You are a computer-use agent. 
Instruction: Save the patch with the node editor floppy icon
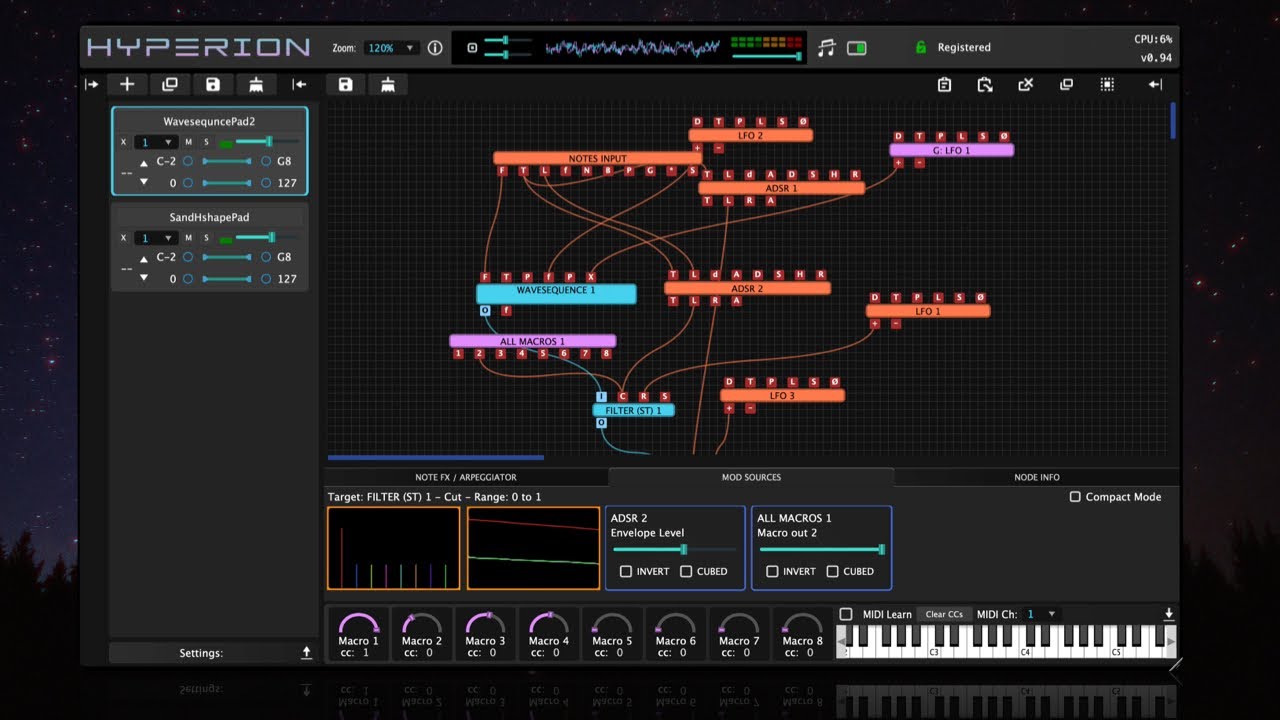click(345, 85)
